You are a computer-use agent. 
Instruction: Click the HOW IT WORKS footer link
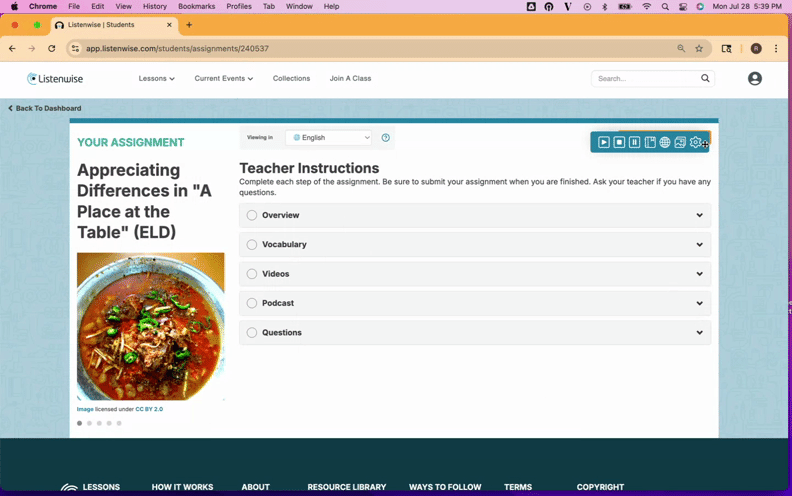[182, 487]
